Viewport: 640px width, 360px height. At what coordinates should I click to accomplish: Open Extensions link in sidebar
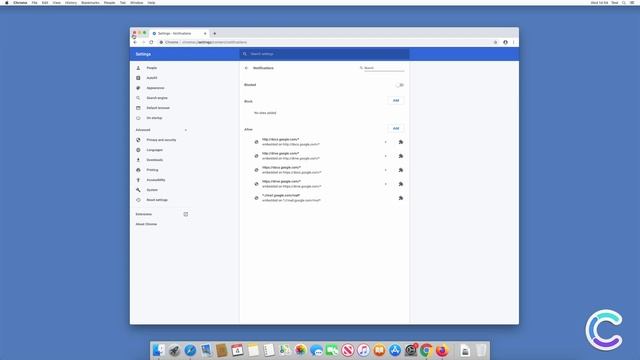coord(144,214)
